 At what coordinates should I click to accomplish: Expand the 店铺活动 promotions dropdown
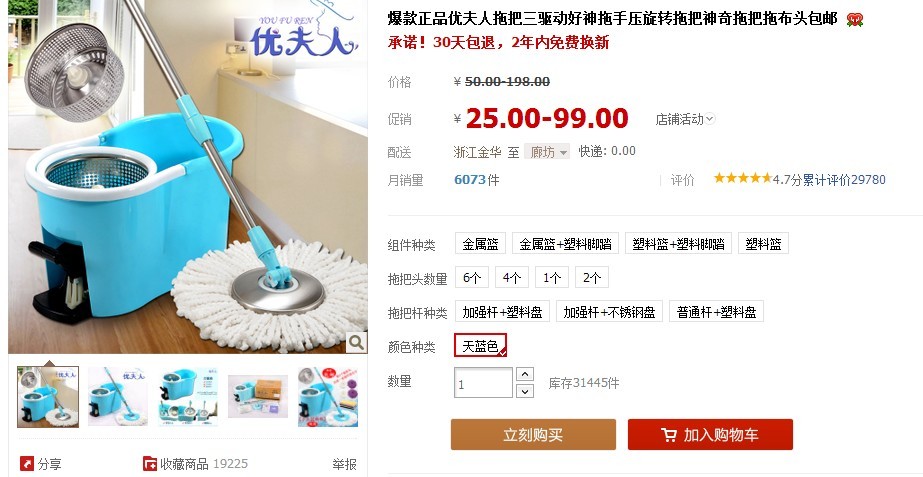(x=685, y=119)
